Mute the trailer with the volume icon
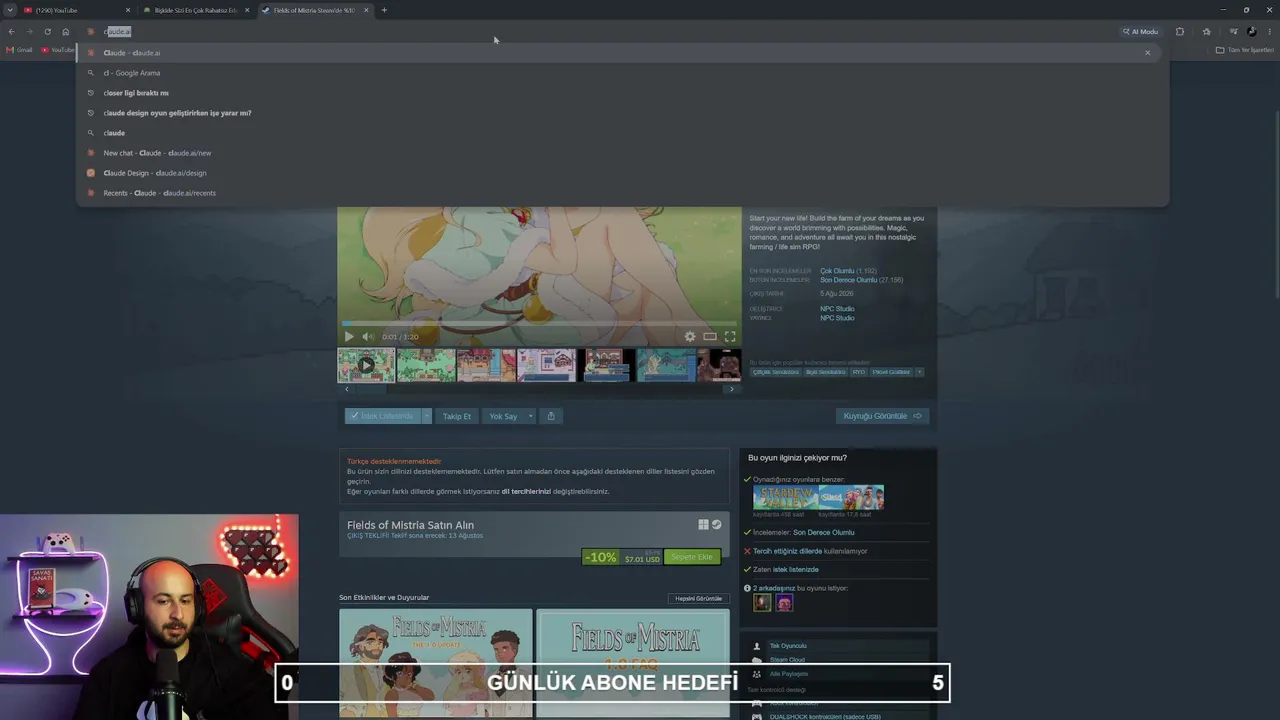Viewport: 1280px width, 720px height. point(367,337)
